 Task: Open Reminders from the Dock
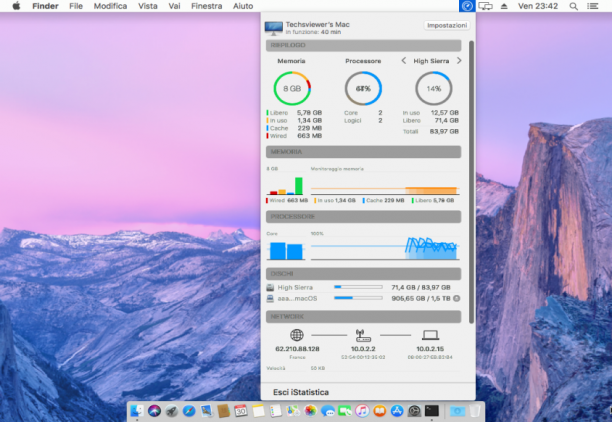tap(276, 411)
